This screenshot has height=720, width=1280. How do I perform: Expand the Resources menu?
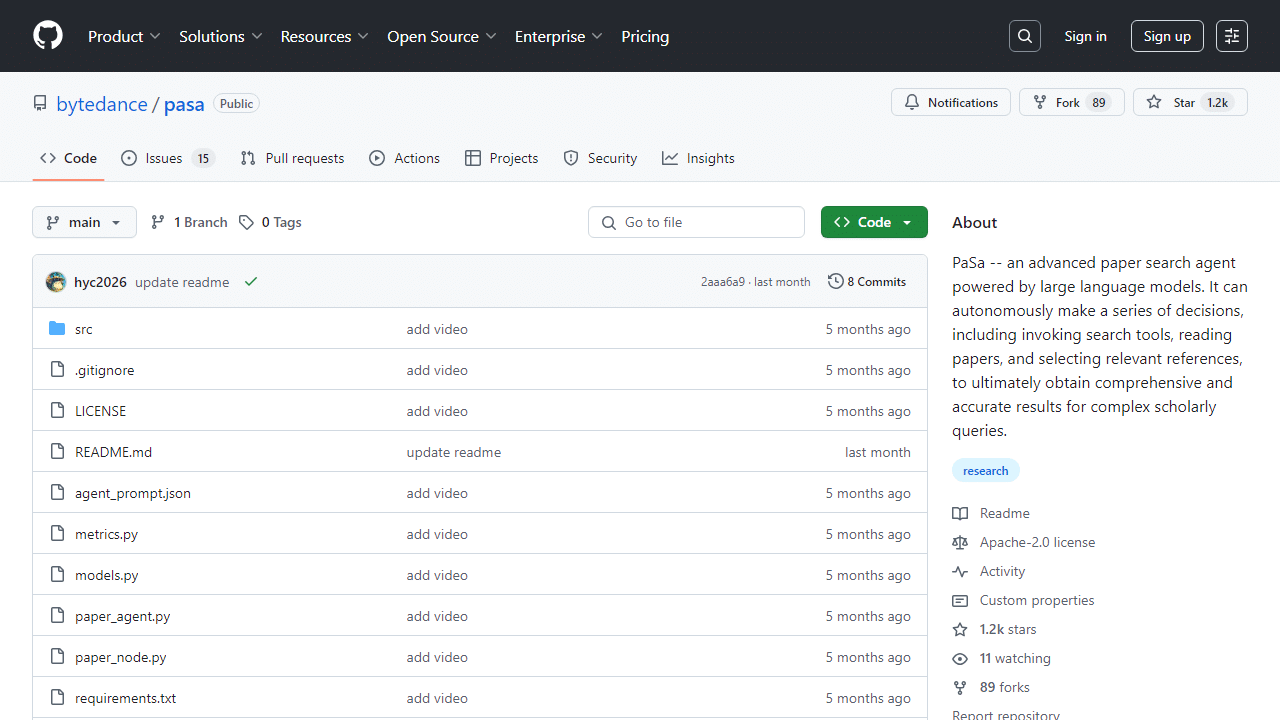pos(325,36)
